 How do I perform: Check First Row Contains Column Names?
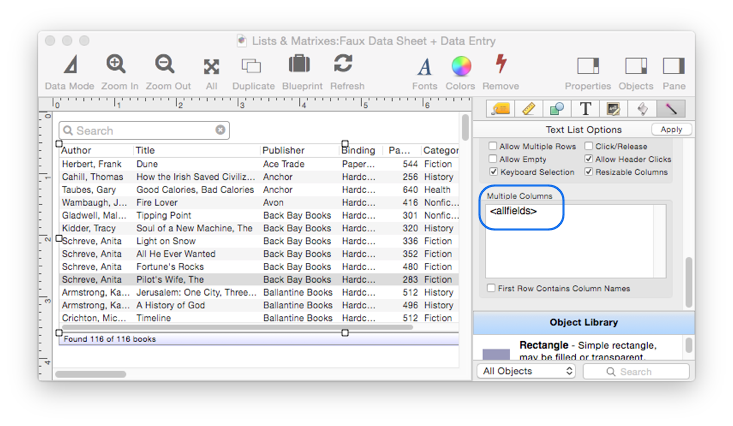tap(491, 288)
